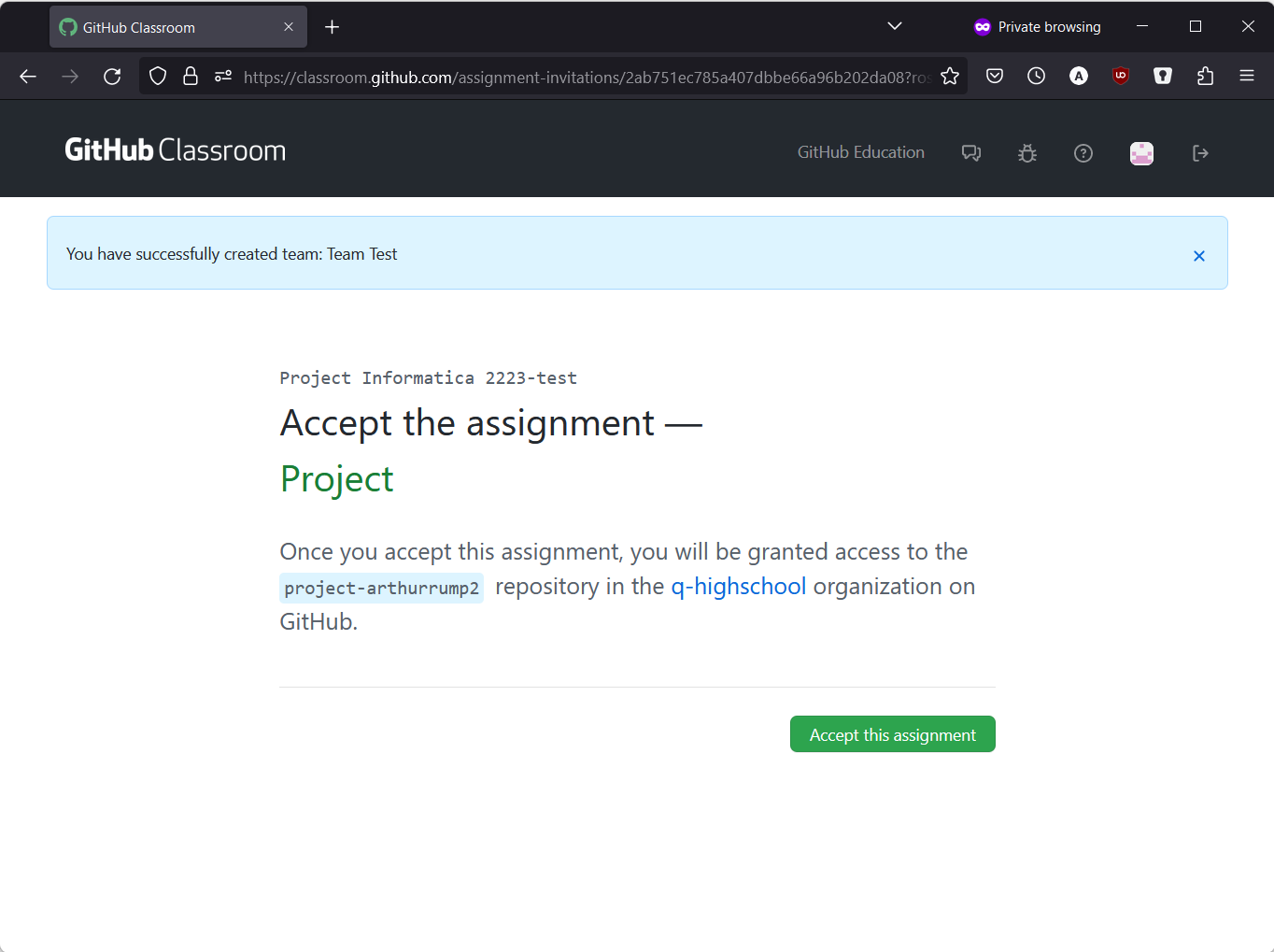This screenshot has width=1274, height=952.
Task: Open a new browser tab
Action: click(332, 27)
